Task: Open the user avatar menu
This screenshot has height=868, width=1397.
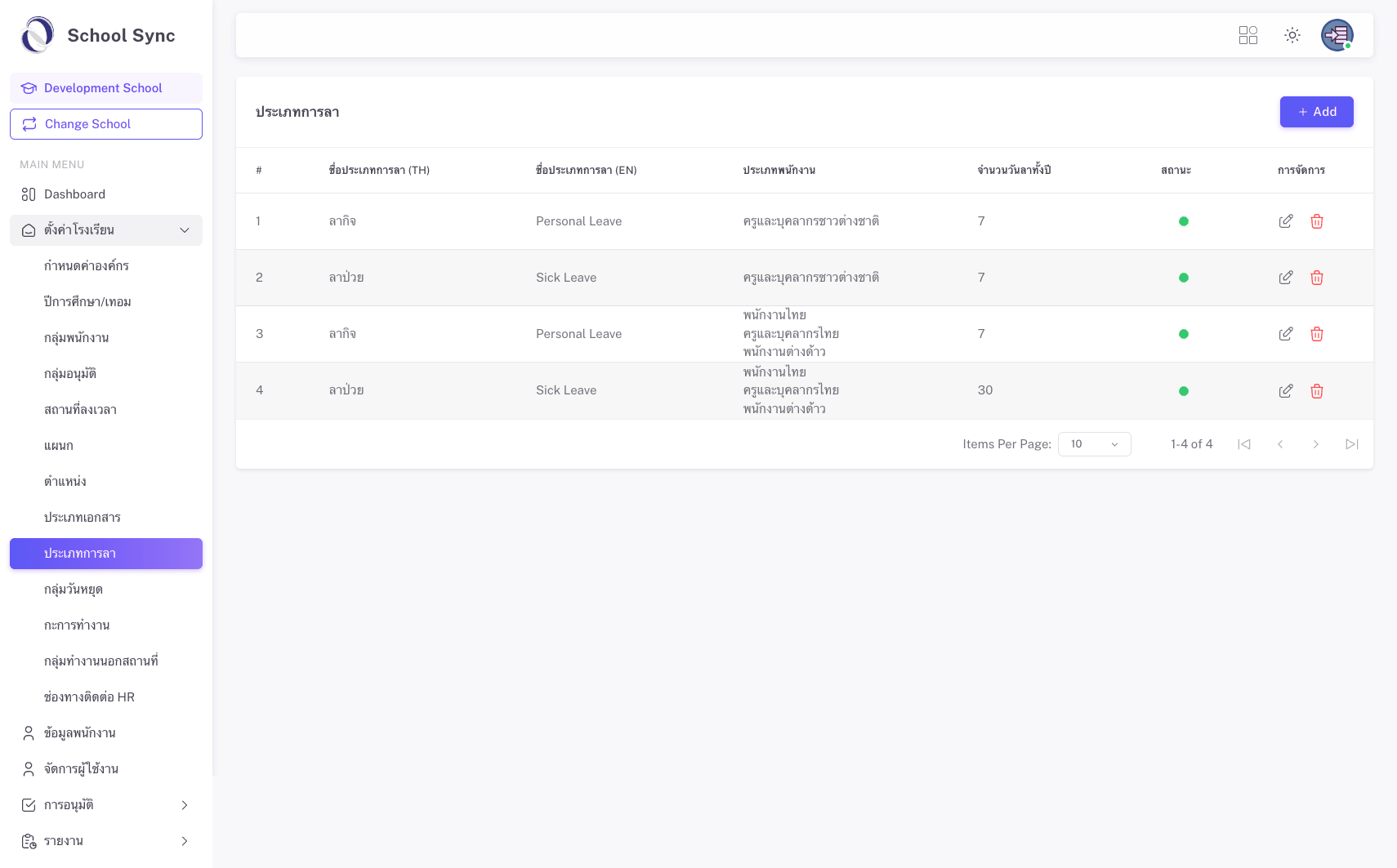Action: click(1337, 35)
